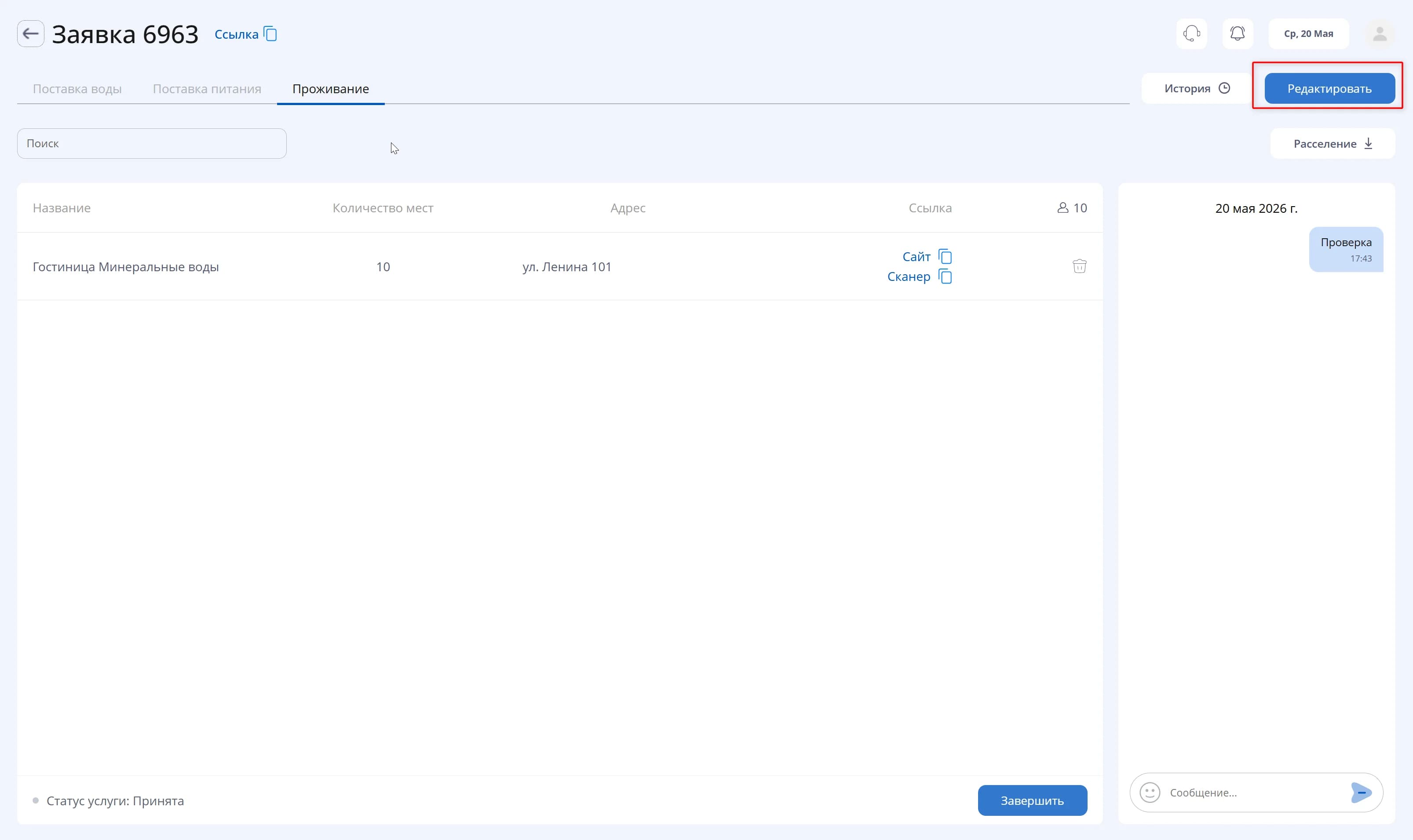Go back using the left arrow icon
The width and height of the screenshot is (1413, 840).
click(31, 33)
